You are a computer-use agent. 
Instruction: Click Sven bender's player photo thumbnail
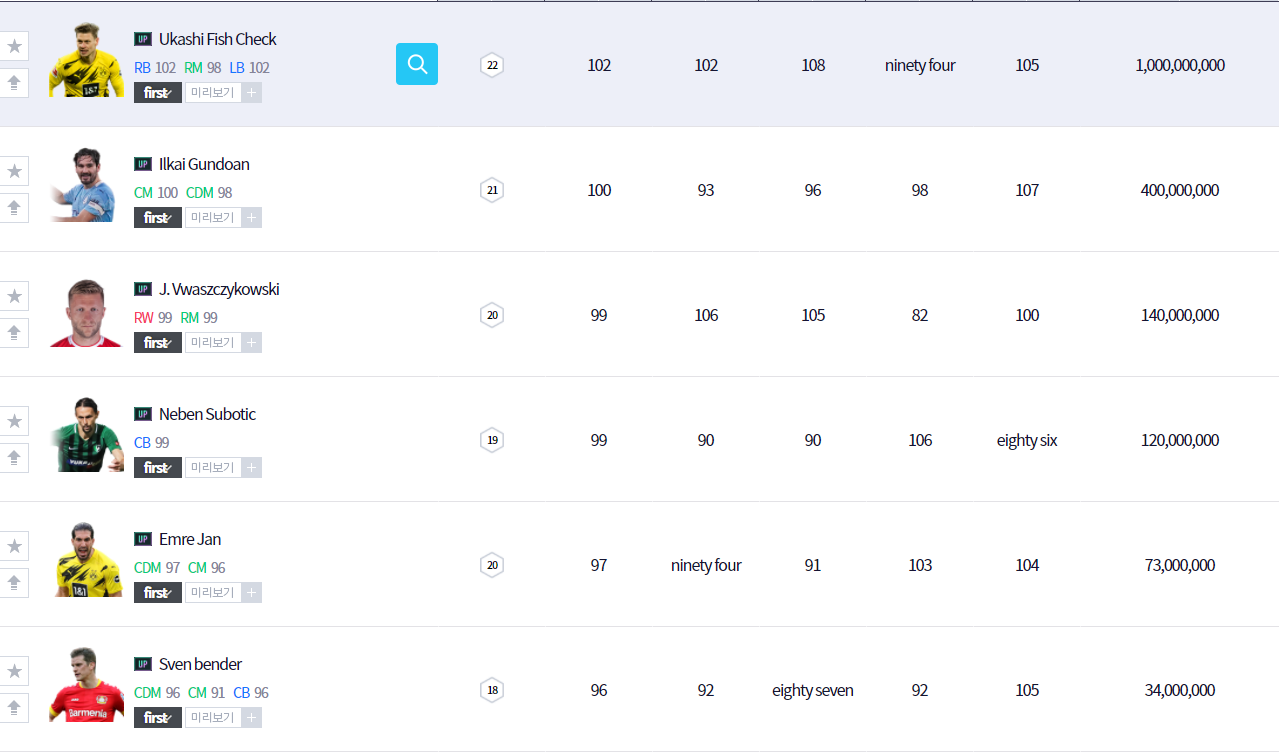point(87,685)
